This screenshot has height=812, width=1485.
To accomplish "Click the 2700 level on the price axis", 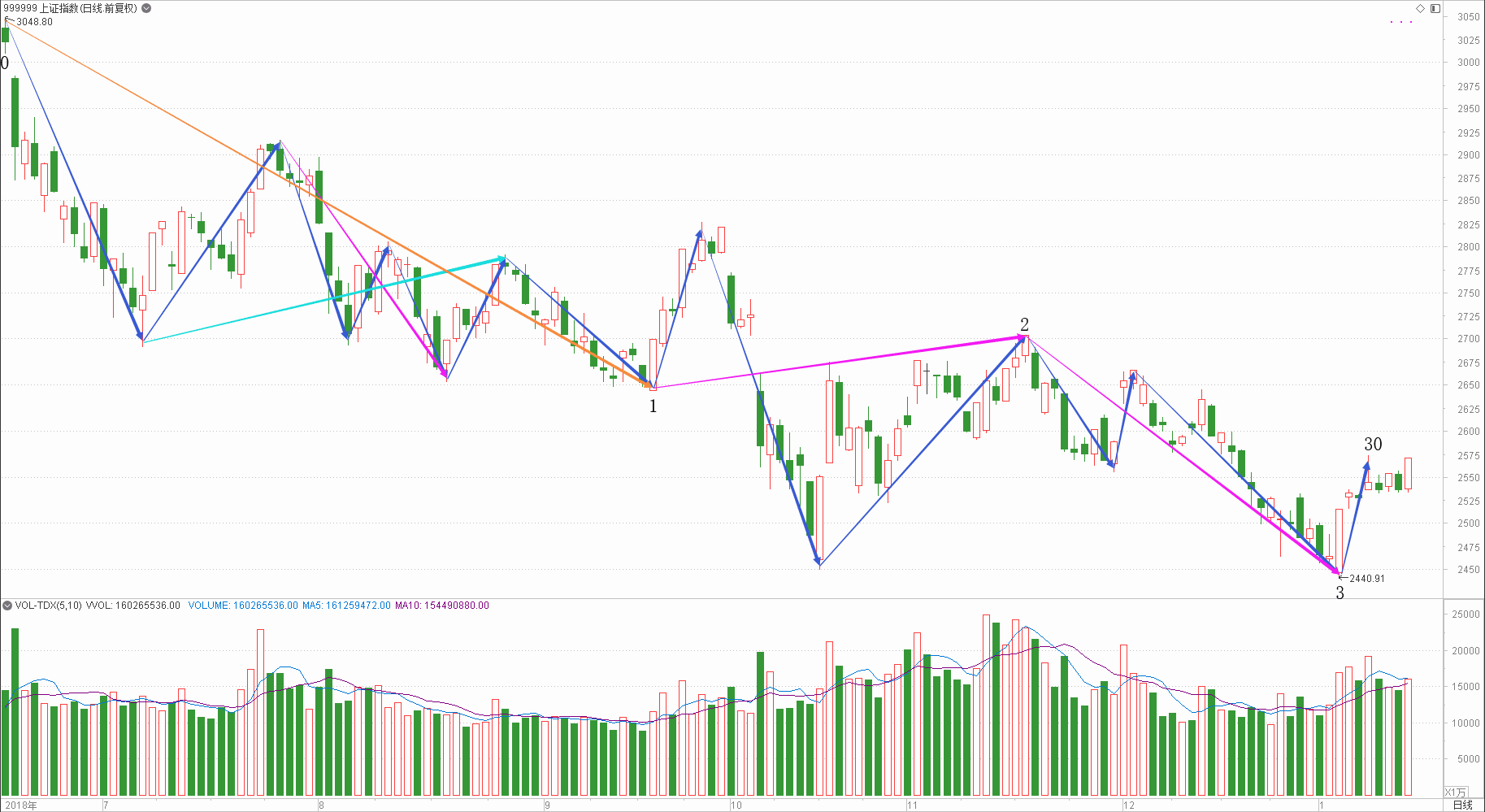I will 1468,339.
